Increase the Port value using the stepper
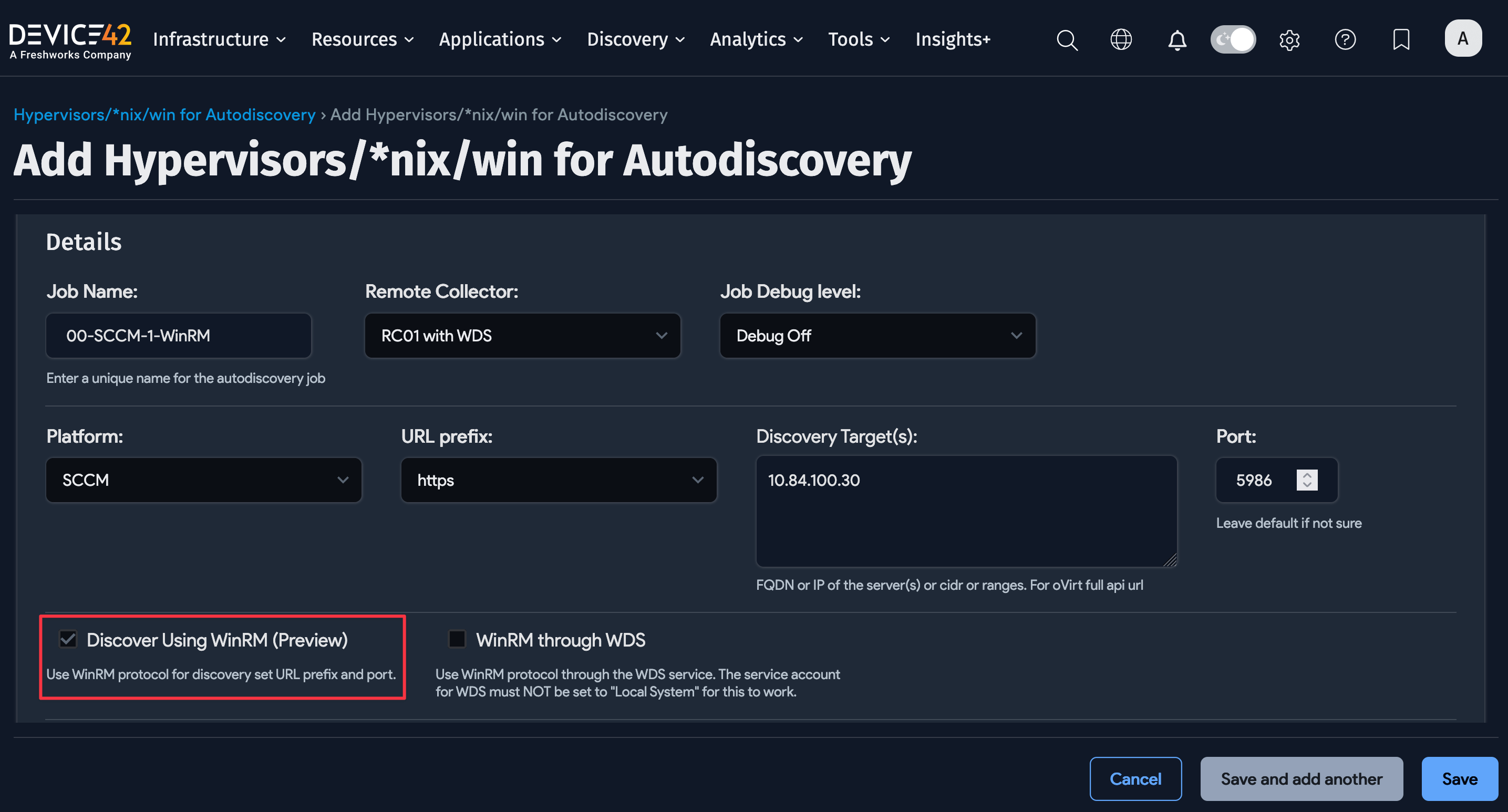 coord(1309,475)
